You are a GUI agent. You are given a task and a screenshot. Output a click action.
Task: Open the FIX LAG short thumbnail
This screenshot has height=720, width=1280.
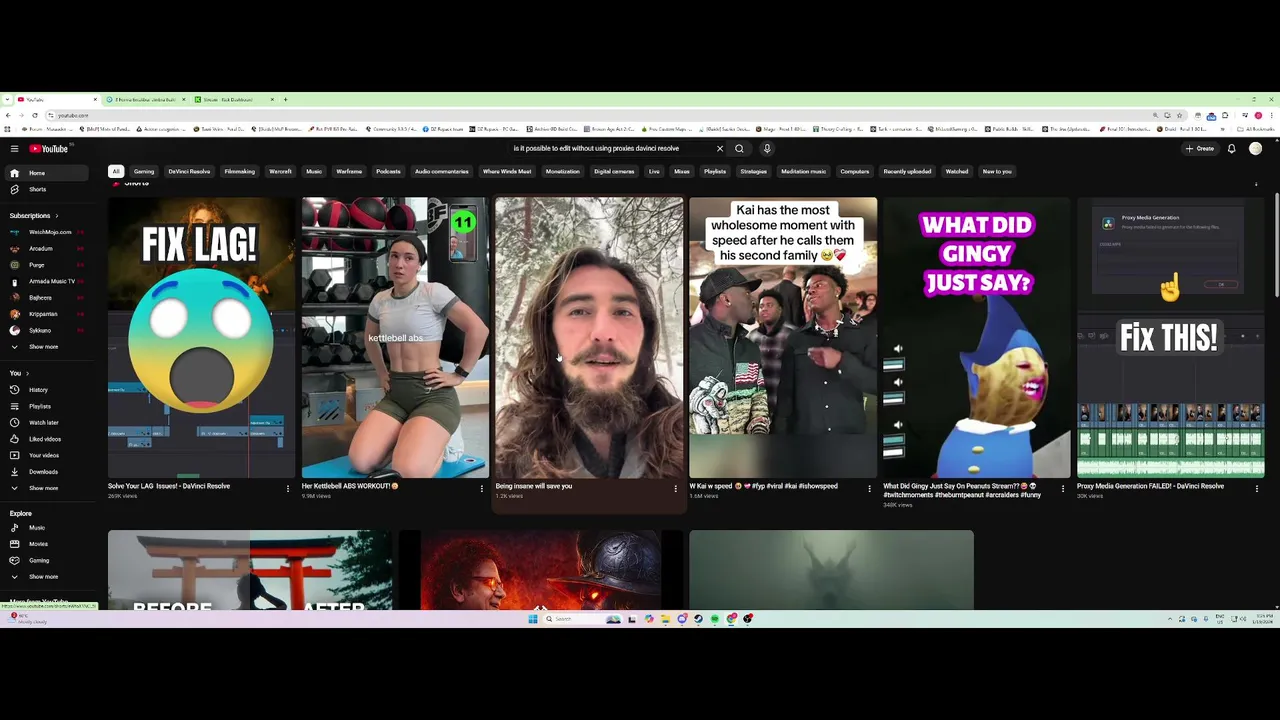point(201,338)
